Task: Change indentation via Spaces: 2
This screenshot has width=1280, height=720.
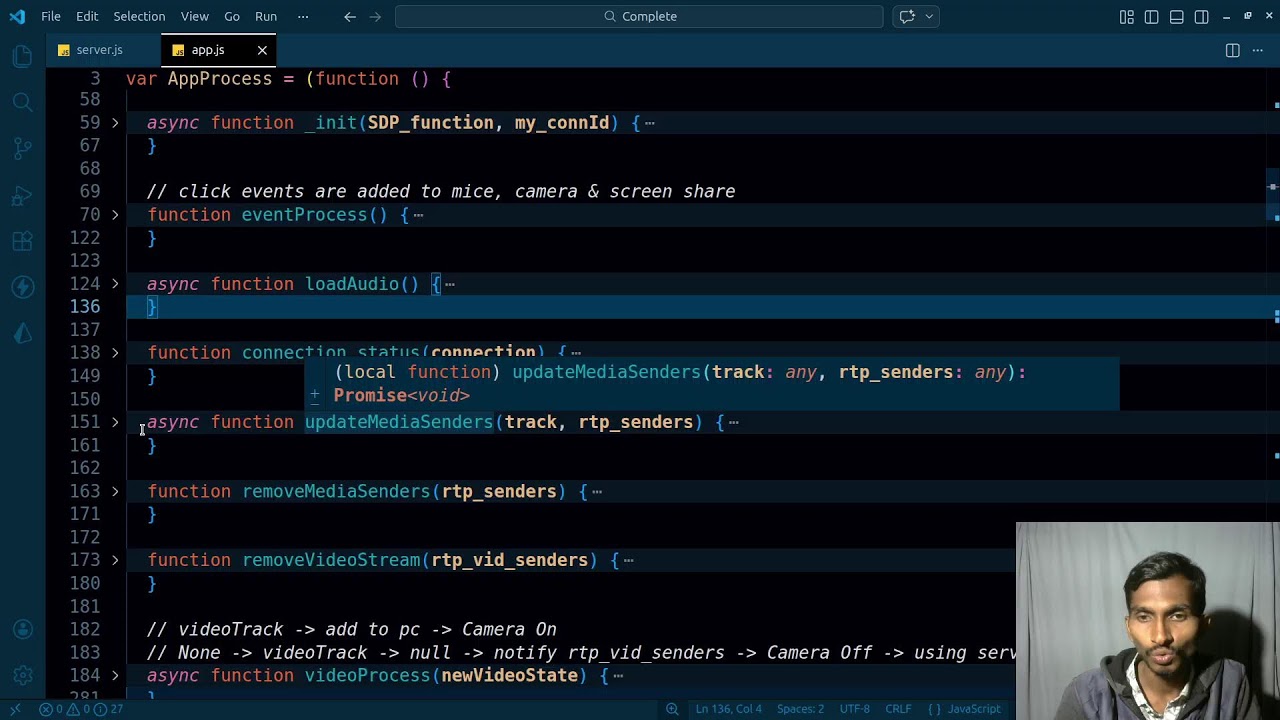Action: point(801,709)
